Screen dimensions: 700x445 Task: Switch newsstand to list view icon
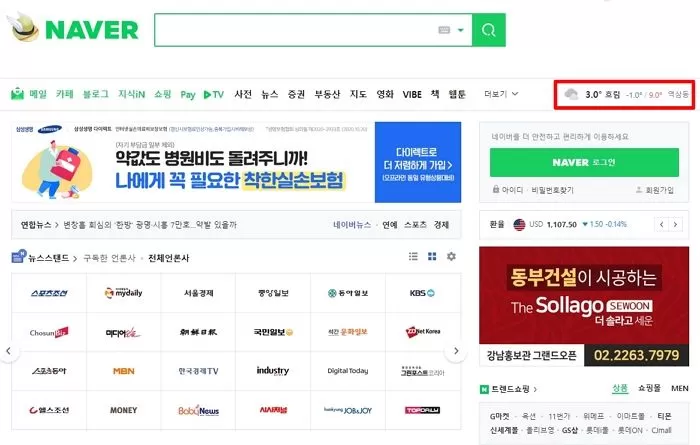tap(413, 256)
